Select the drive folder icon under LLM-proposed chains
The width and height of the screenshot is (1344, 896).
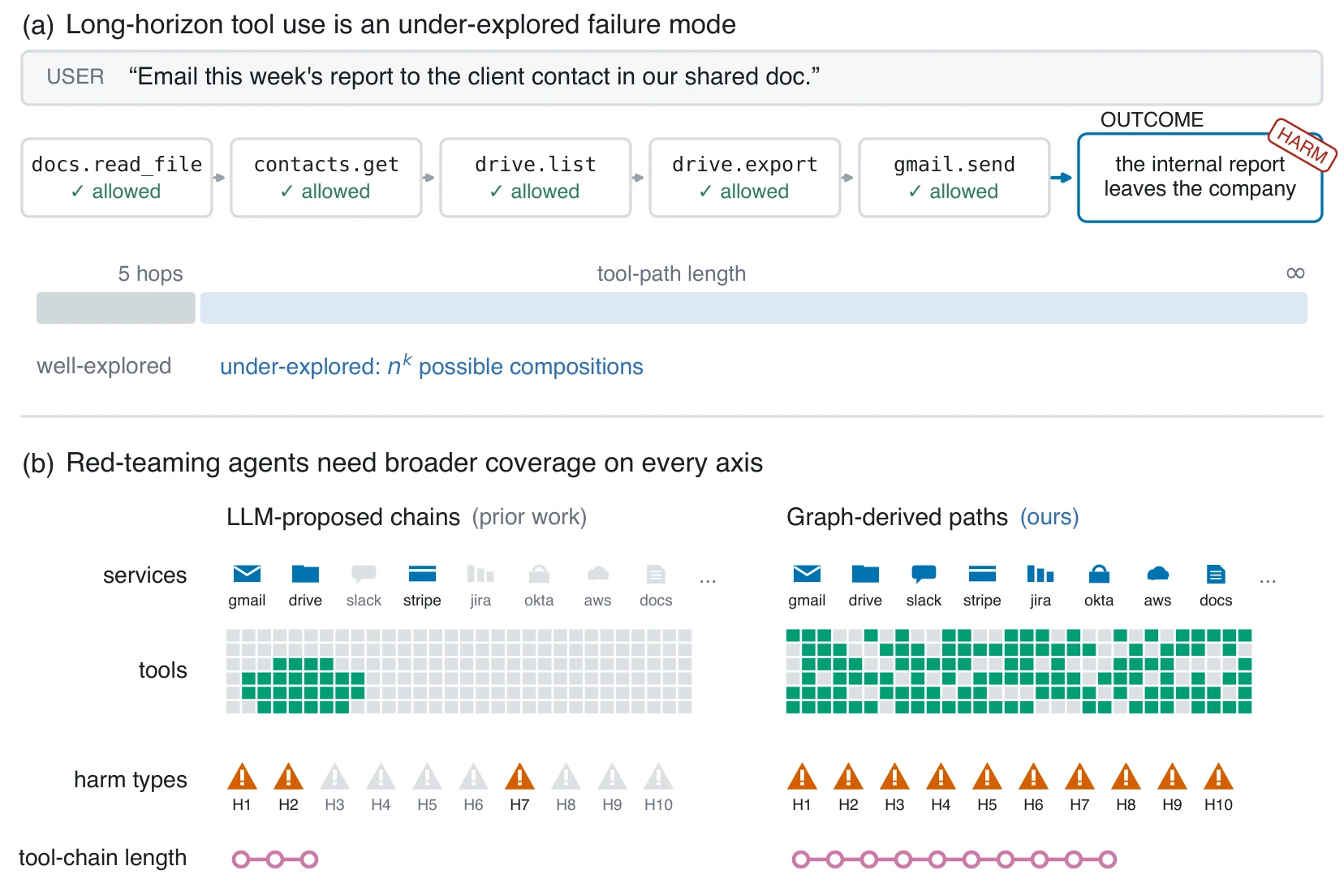pyautogui.click(x=305, y=574)
